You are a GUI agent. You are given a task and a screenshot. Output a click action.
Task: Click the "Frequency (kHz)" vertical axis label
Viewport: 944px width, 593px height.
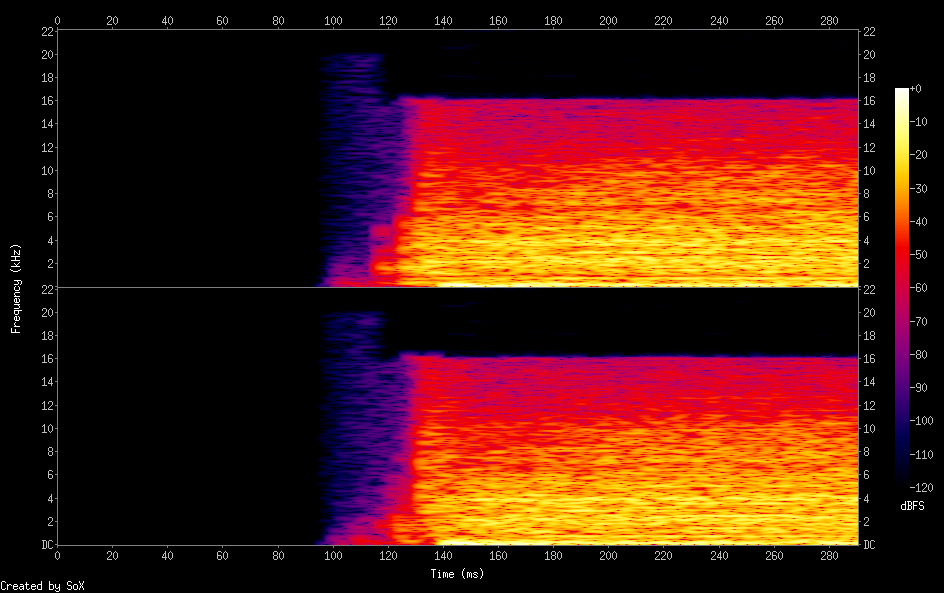(16, 288)
